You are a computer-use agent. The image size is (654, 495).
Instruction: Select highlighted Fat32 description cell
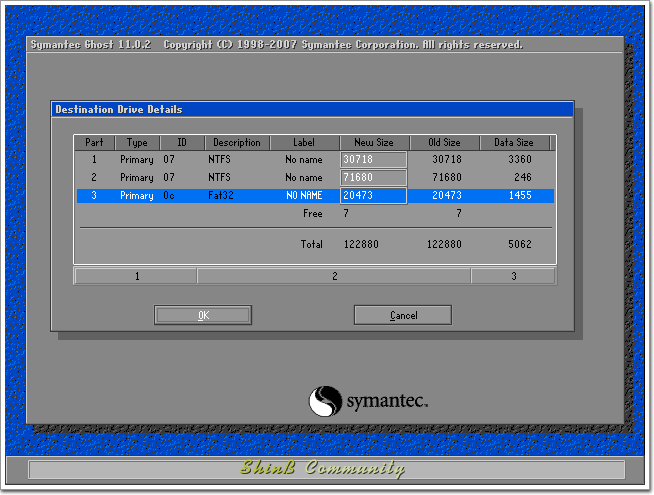click(221, 196)
